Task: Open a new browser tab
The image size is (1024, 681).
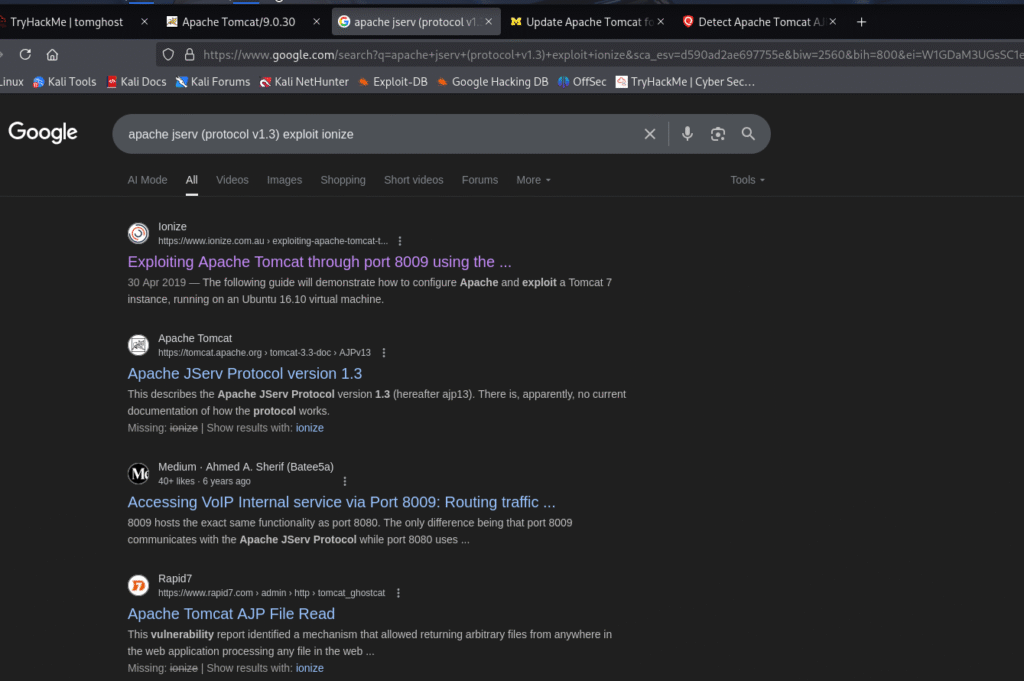Action: pos(861,20)
